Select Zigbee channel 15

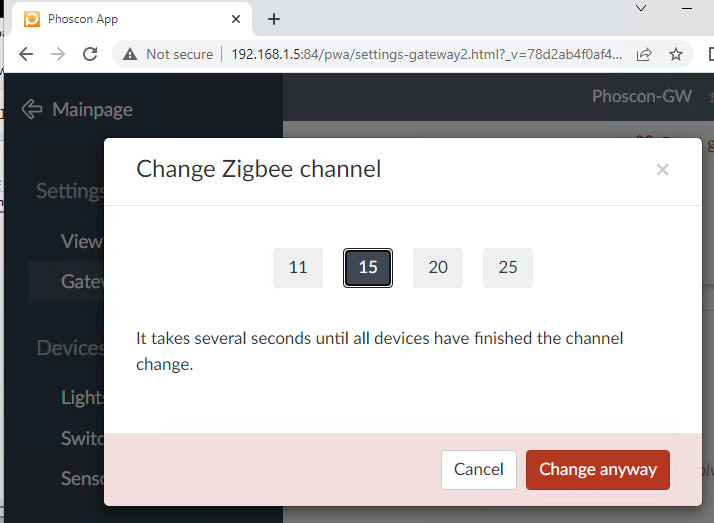pyautogui.click(x=368, y=268)
